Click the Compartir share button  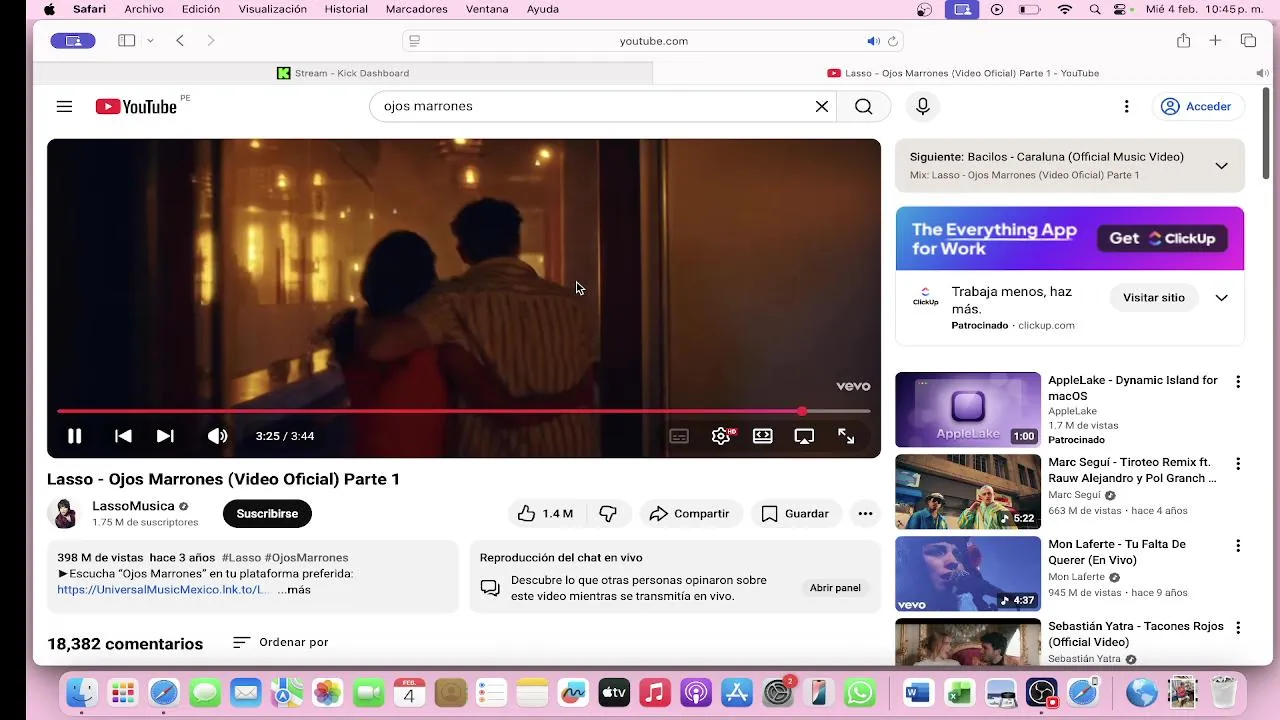click(x=690, y=513)
